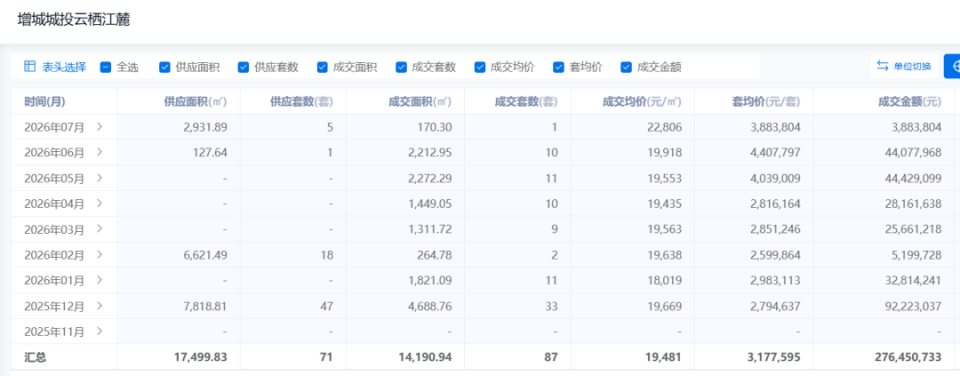Screen dimensions: 960x376
Task: Expand the 2026年07月 row
Action: 99,127
